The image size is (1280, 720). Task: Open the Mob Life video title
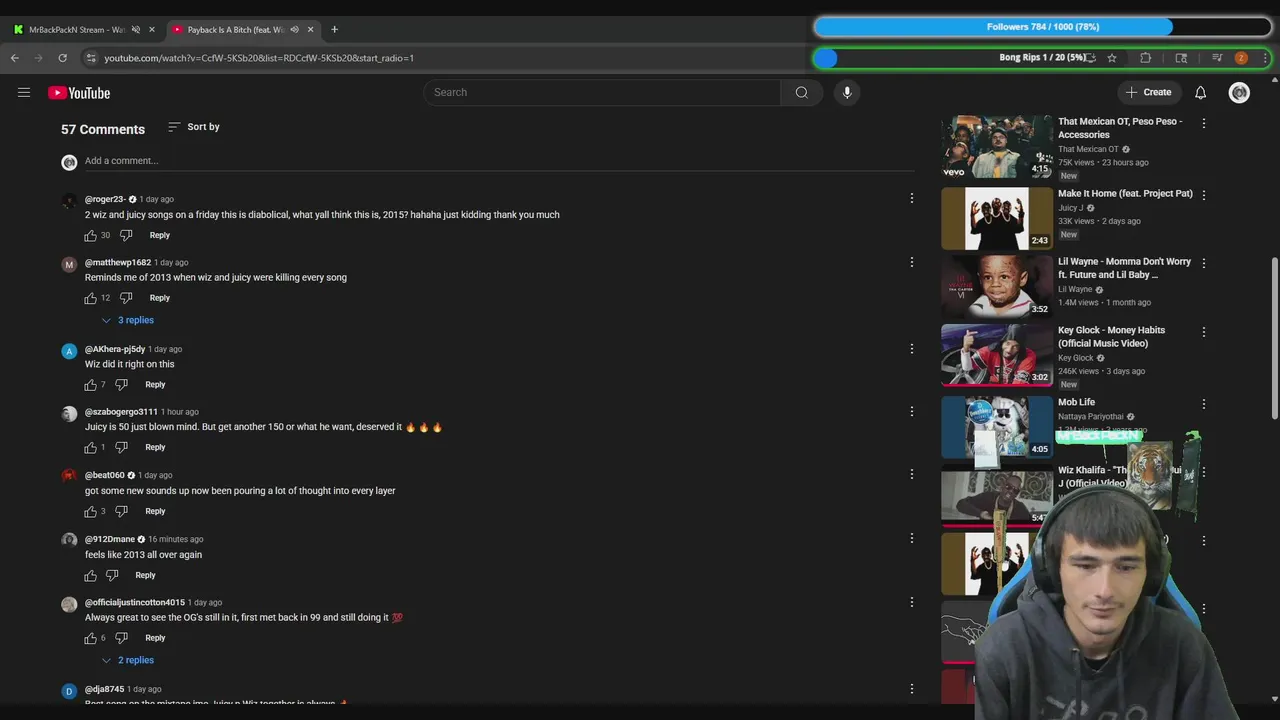(x=1076, y=402)
